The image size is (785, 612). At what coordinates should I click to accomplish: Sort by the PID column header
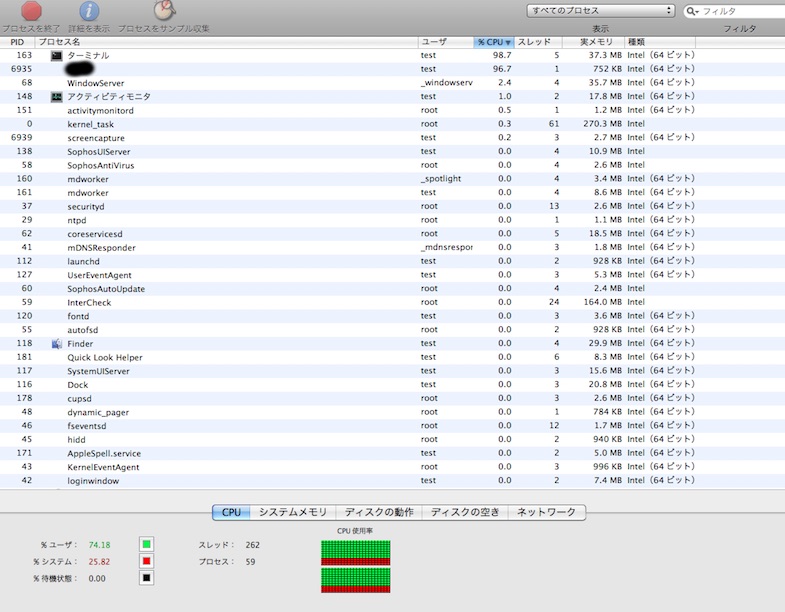tap(17, 42)
